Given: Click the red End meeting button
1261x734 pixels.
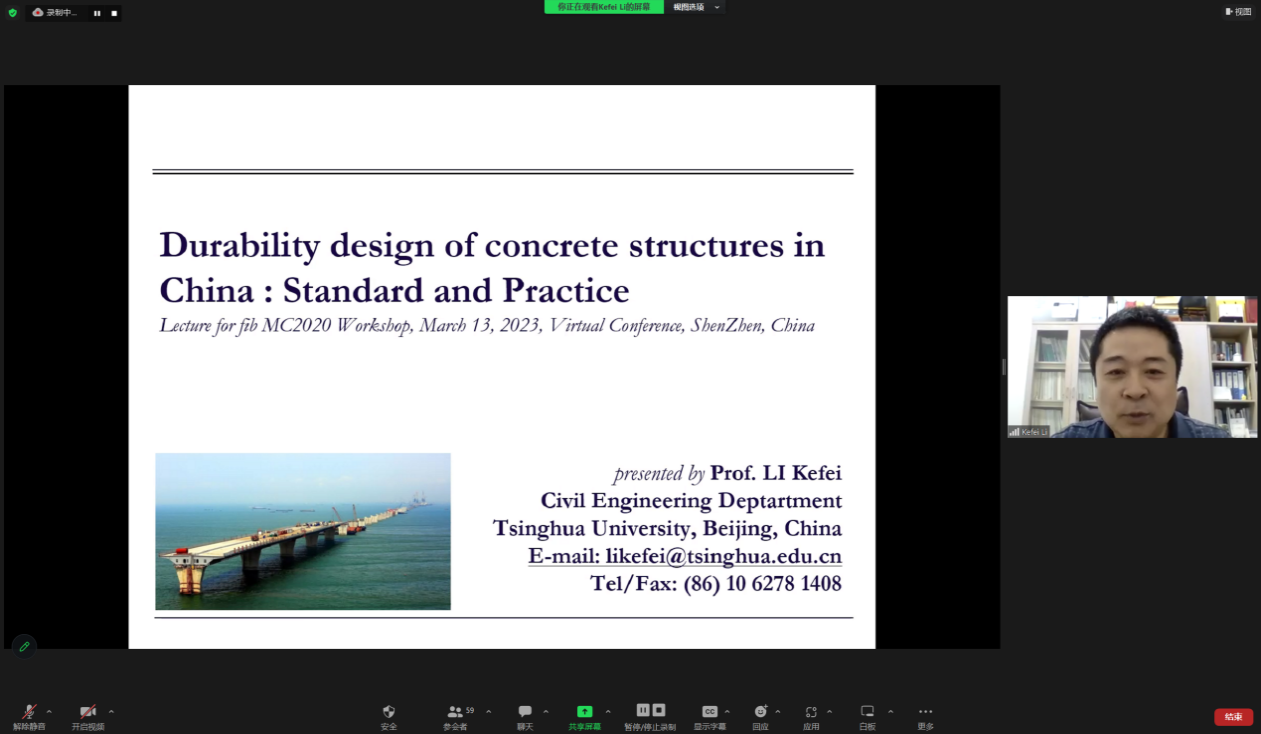Looking at the screenshot, I should click(1233, 717).
